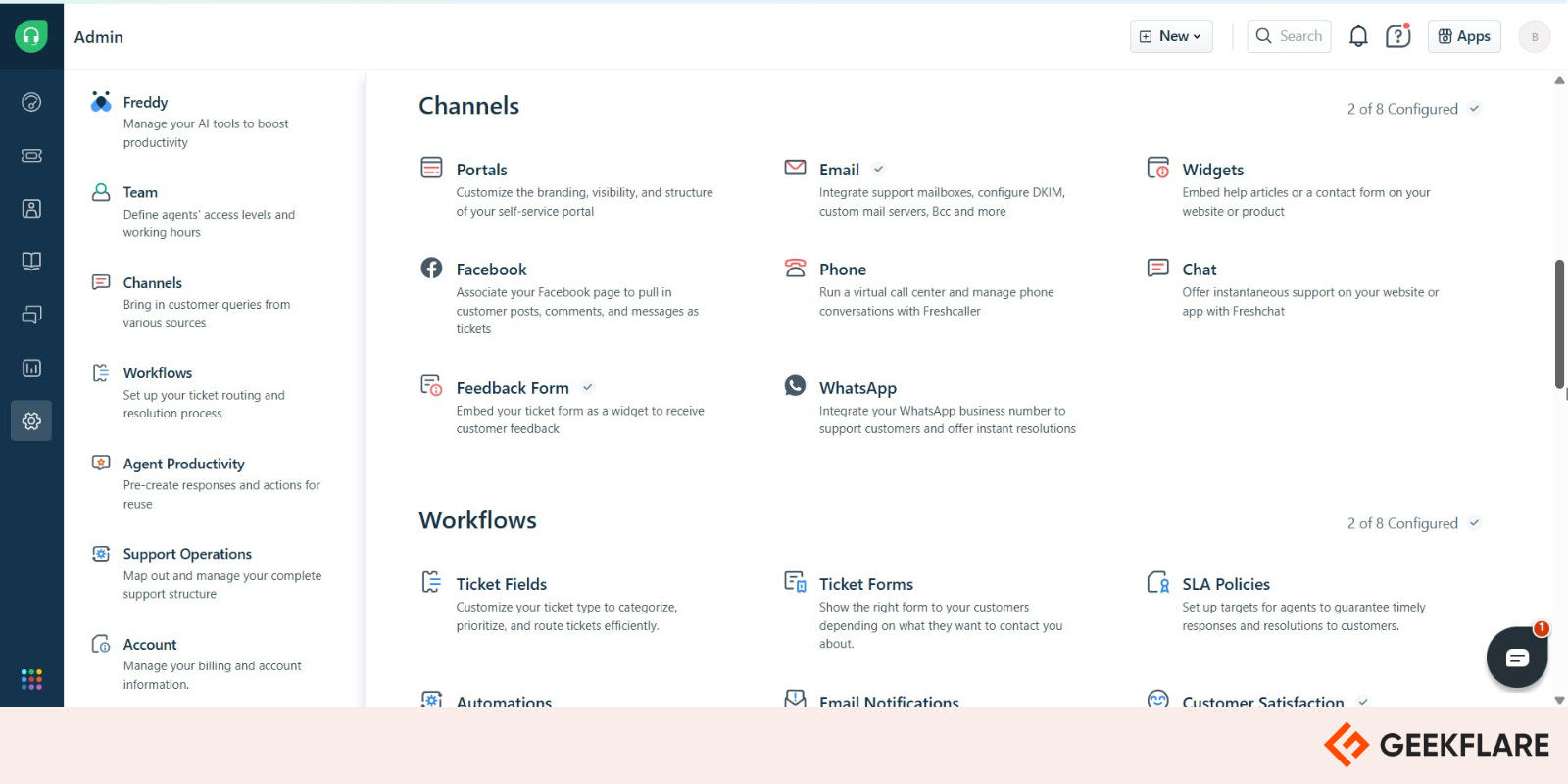Click the configured check next to Email
1568x784 pixels.
coord(879,169)
